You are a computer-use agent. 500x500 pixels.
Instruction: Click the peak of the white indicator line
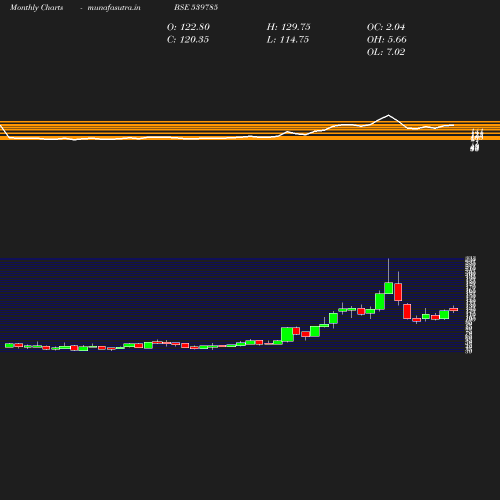388,115
